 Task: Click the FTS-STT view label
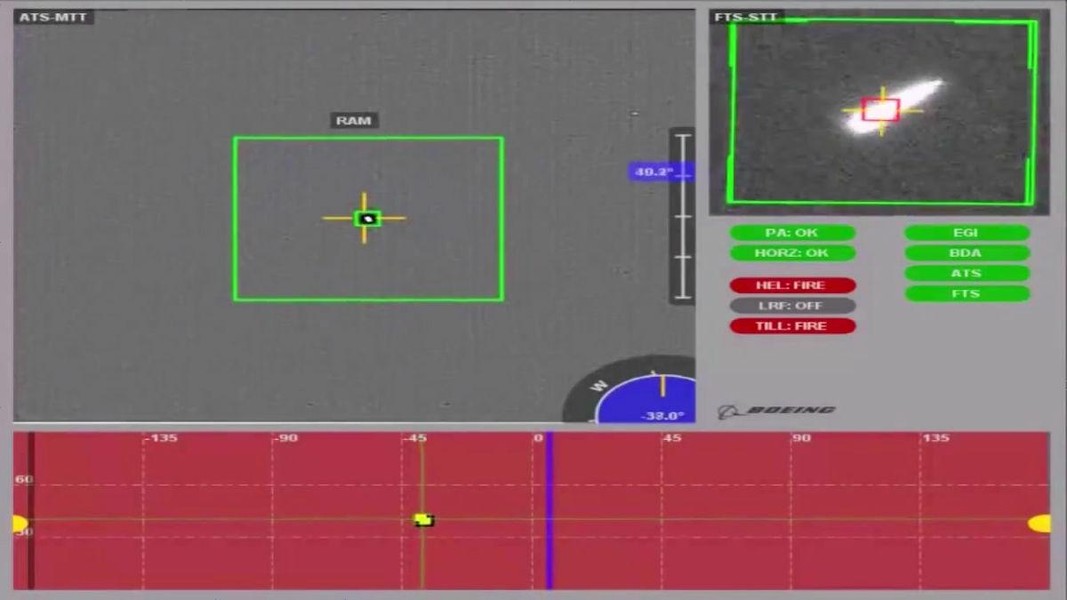pyautogui.click(x=746, y=17)
